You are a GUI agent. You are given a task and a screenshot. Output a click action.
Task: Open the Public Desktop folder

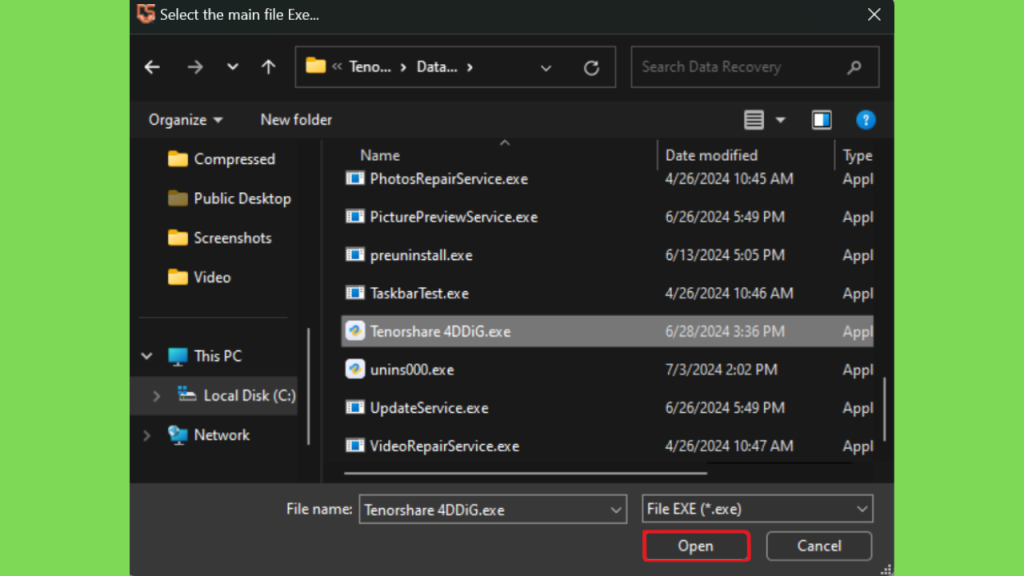click(x=229, y=199)
